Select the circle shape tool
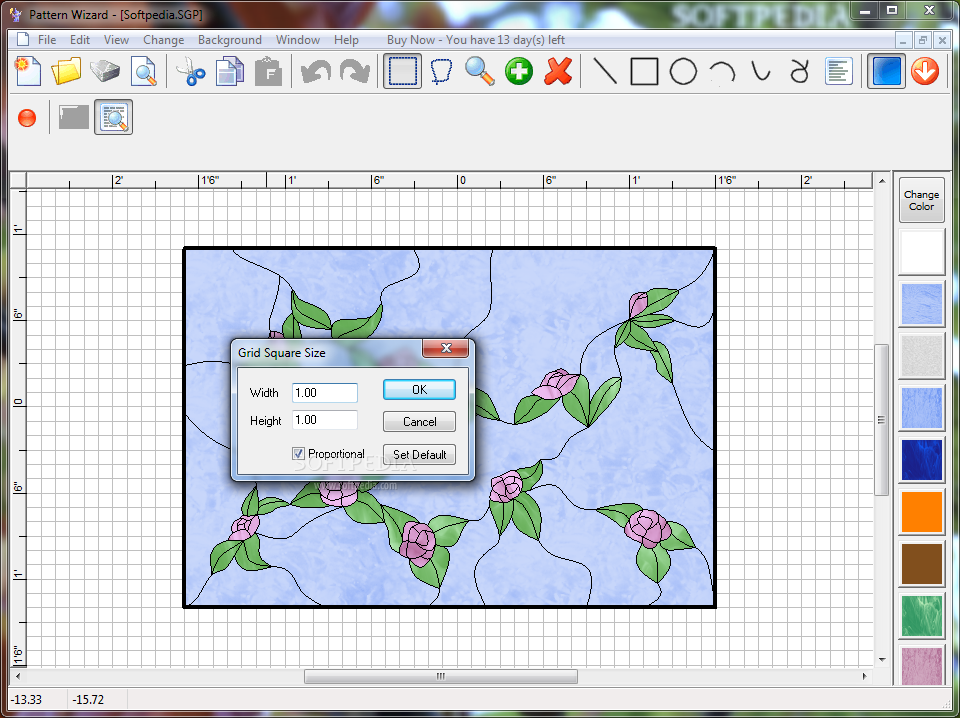The width and height of the screenshot is (960, 718). 683,71
